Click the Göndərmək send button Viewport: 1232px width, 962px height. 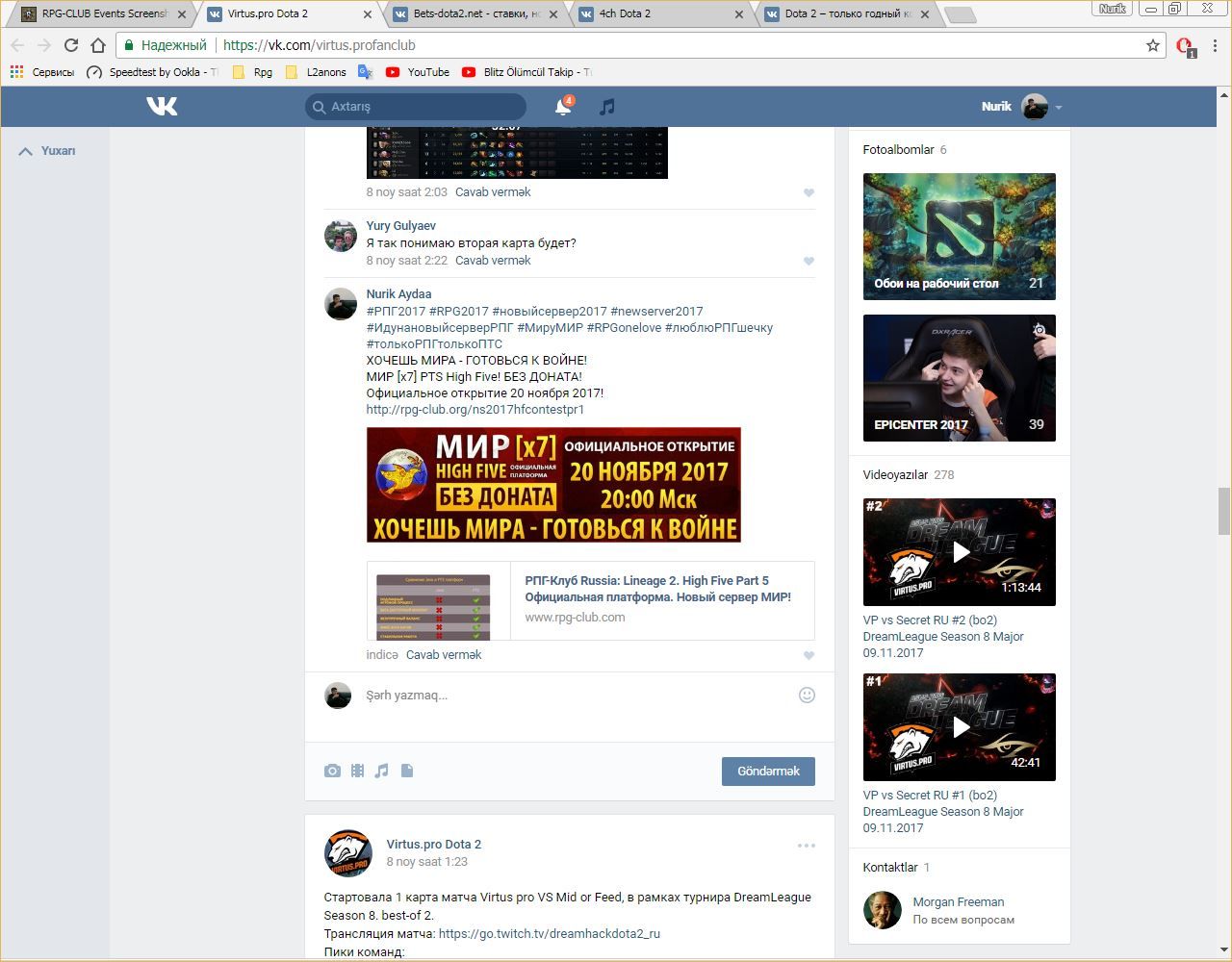pos(768,772)
